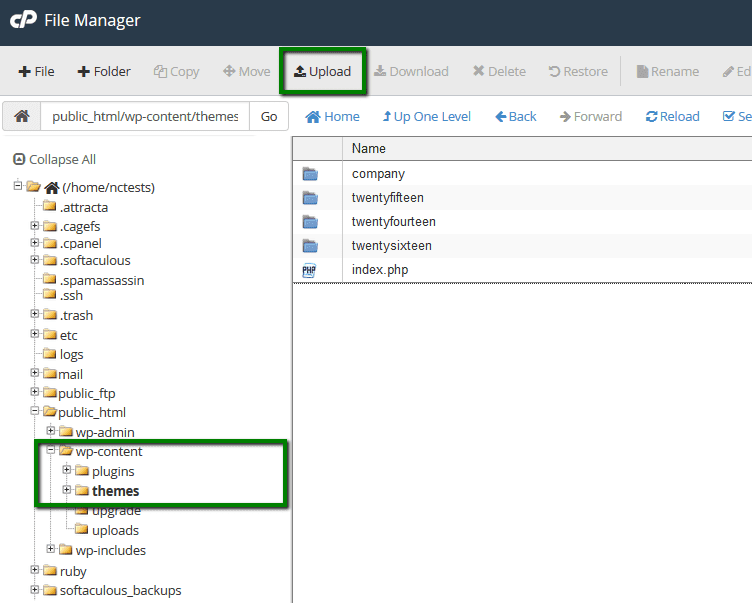Screen dimensions: 752x603
Task: Click the path input field
Action: (x=144, y=116)
